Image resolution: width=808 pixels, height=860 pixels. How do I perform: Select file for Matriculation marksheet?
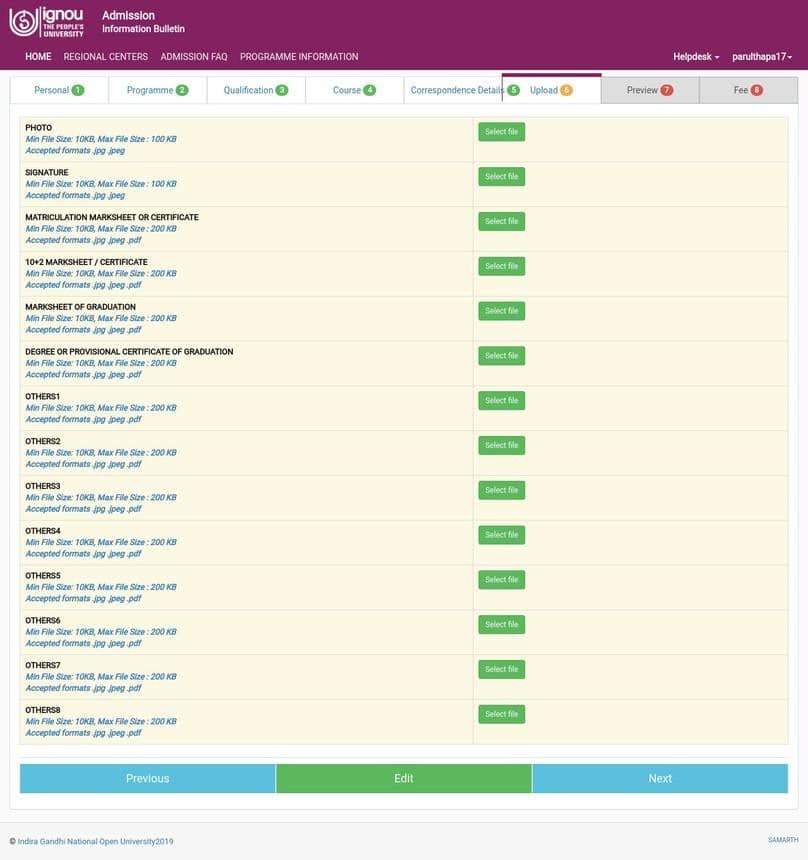pos(501,221)
